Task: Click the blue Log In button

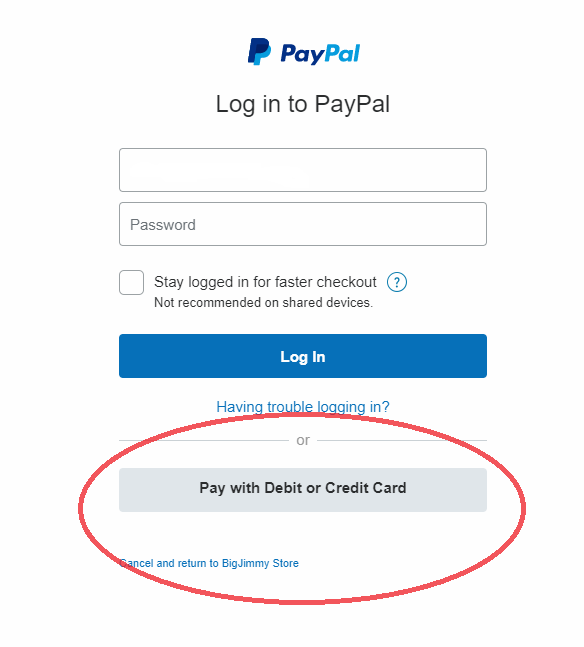Action: (x=303, y=356)
